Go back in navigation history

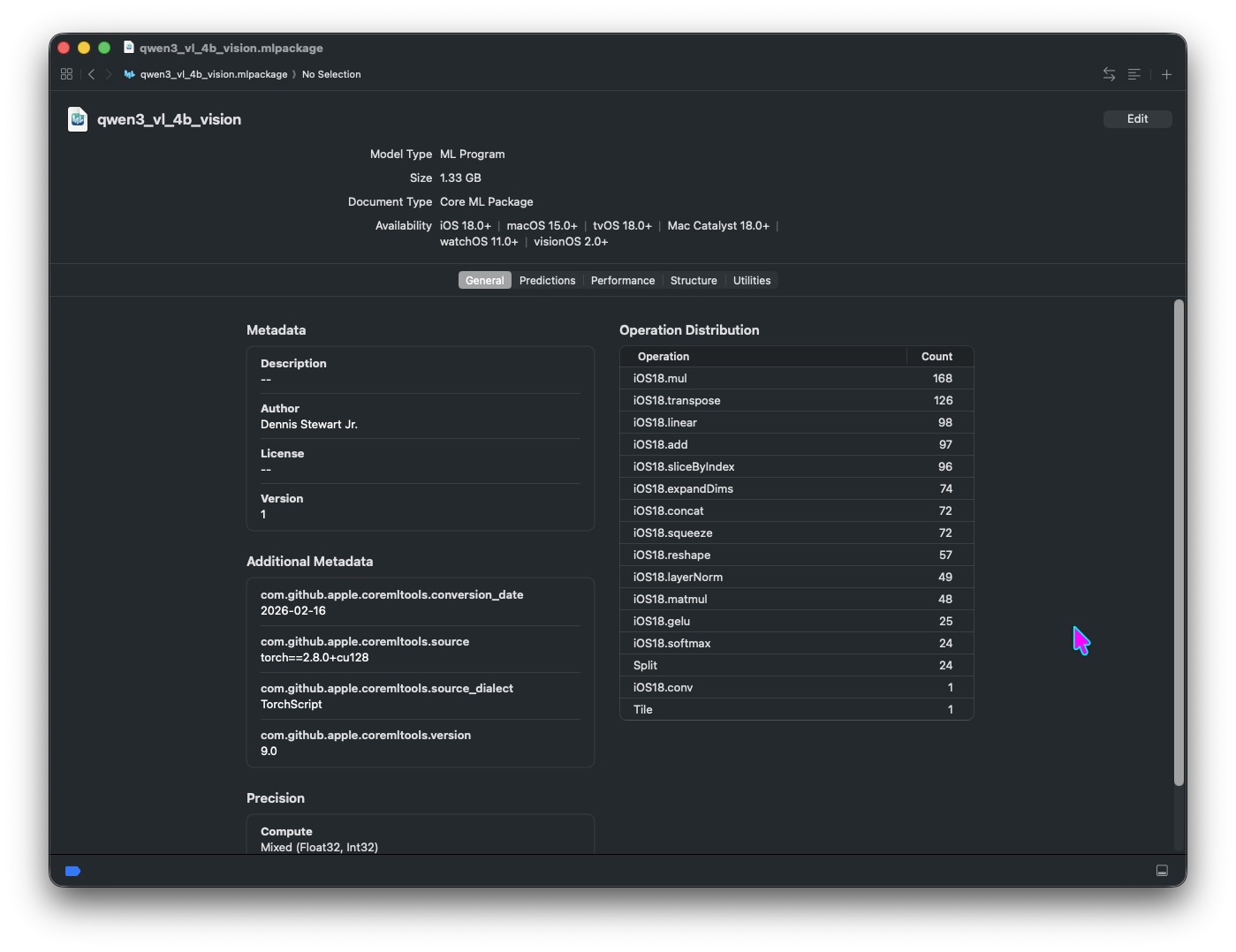pos(91,74)
